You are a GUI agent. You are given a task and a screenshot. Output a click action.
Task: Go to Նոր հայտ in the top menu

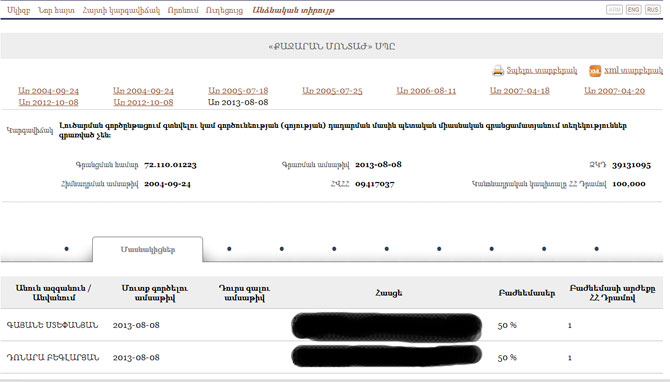[x=56, y=10]
